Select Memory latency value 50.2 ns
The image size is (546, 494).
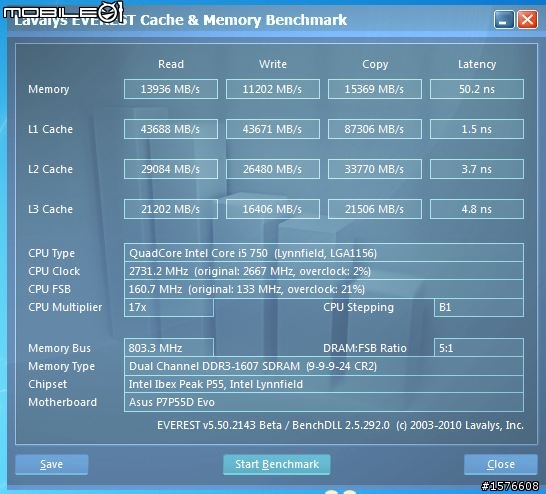click(477, 89)
